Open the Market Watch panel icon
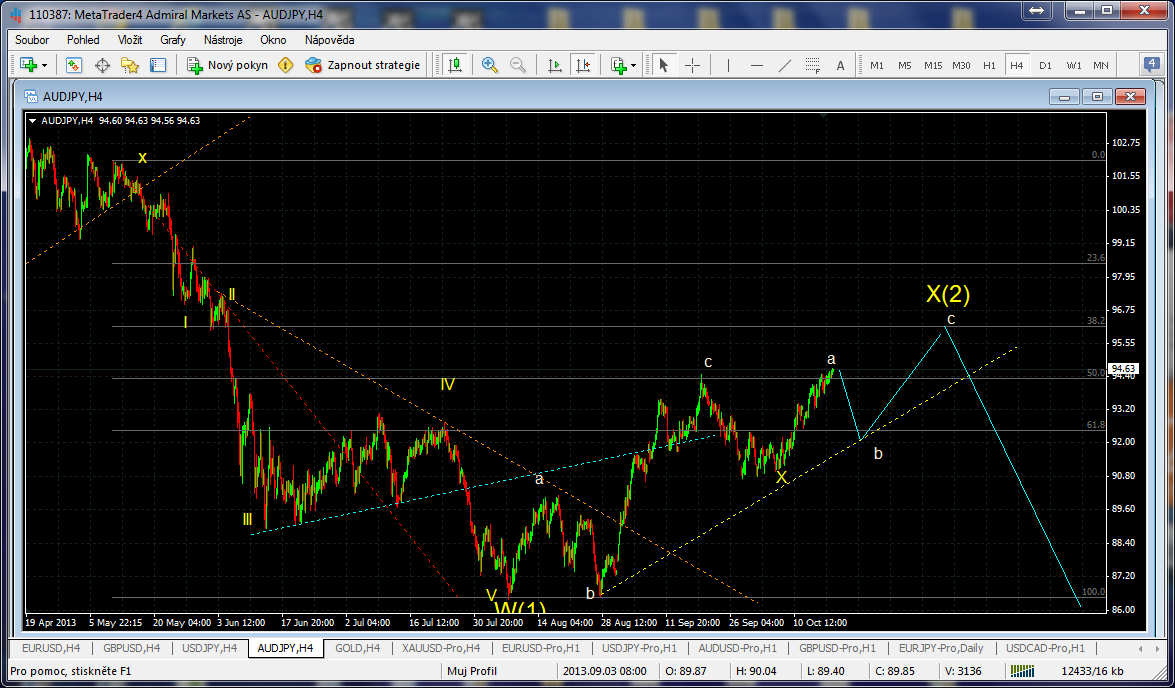The image size is (1175, 688). (x=74, y=65)
